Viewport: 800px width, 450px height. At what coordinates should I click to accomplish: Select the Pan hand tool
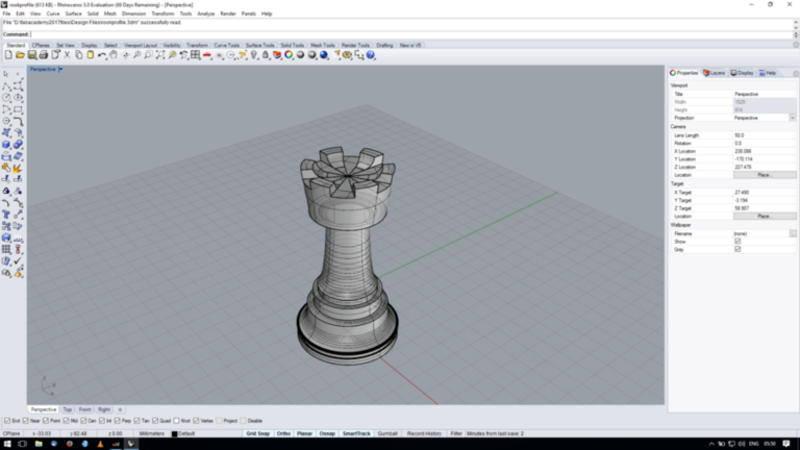[113, 55]
